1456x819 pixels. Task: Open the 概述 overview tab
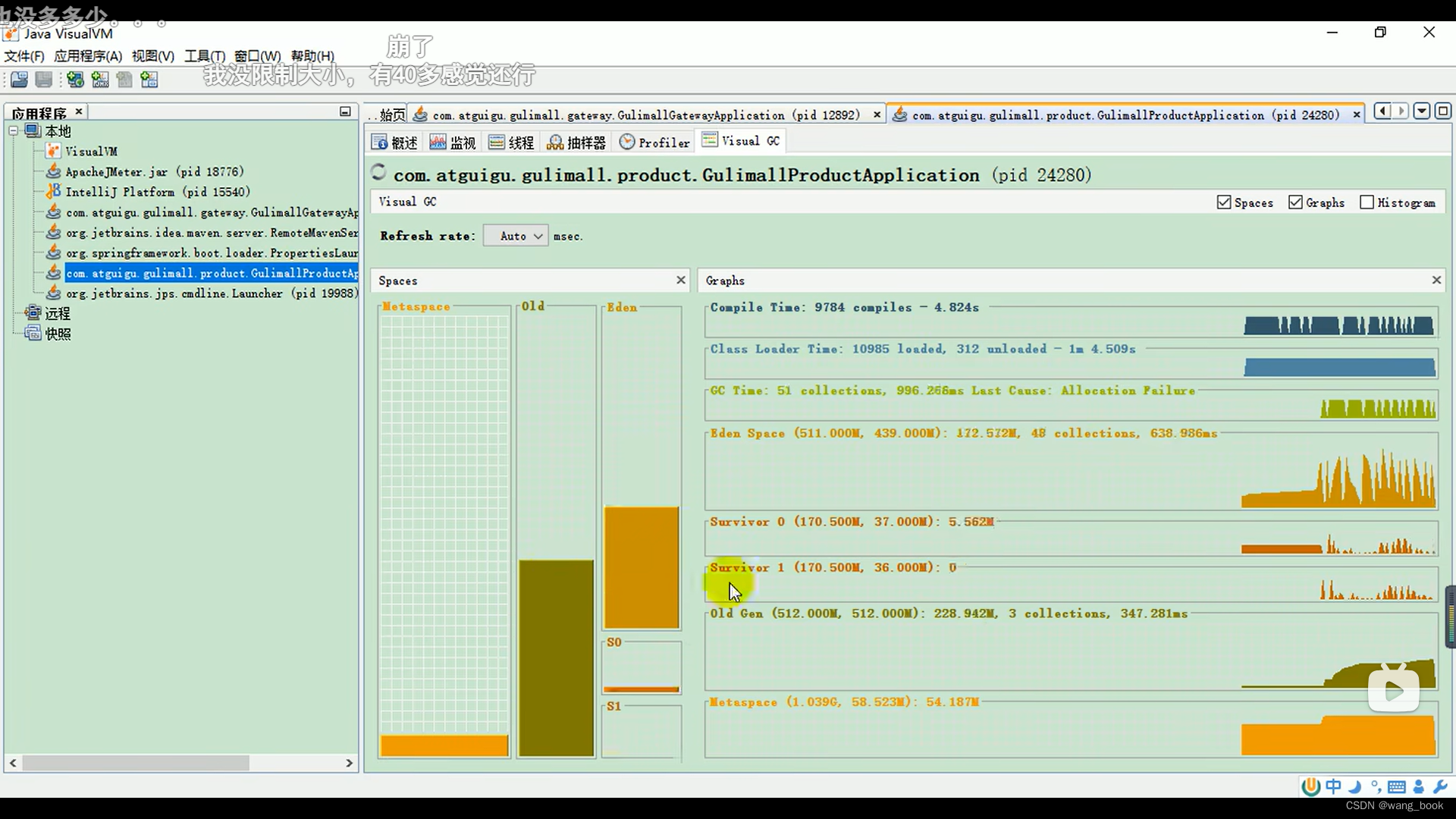click(395, 143)
